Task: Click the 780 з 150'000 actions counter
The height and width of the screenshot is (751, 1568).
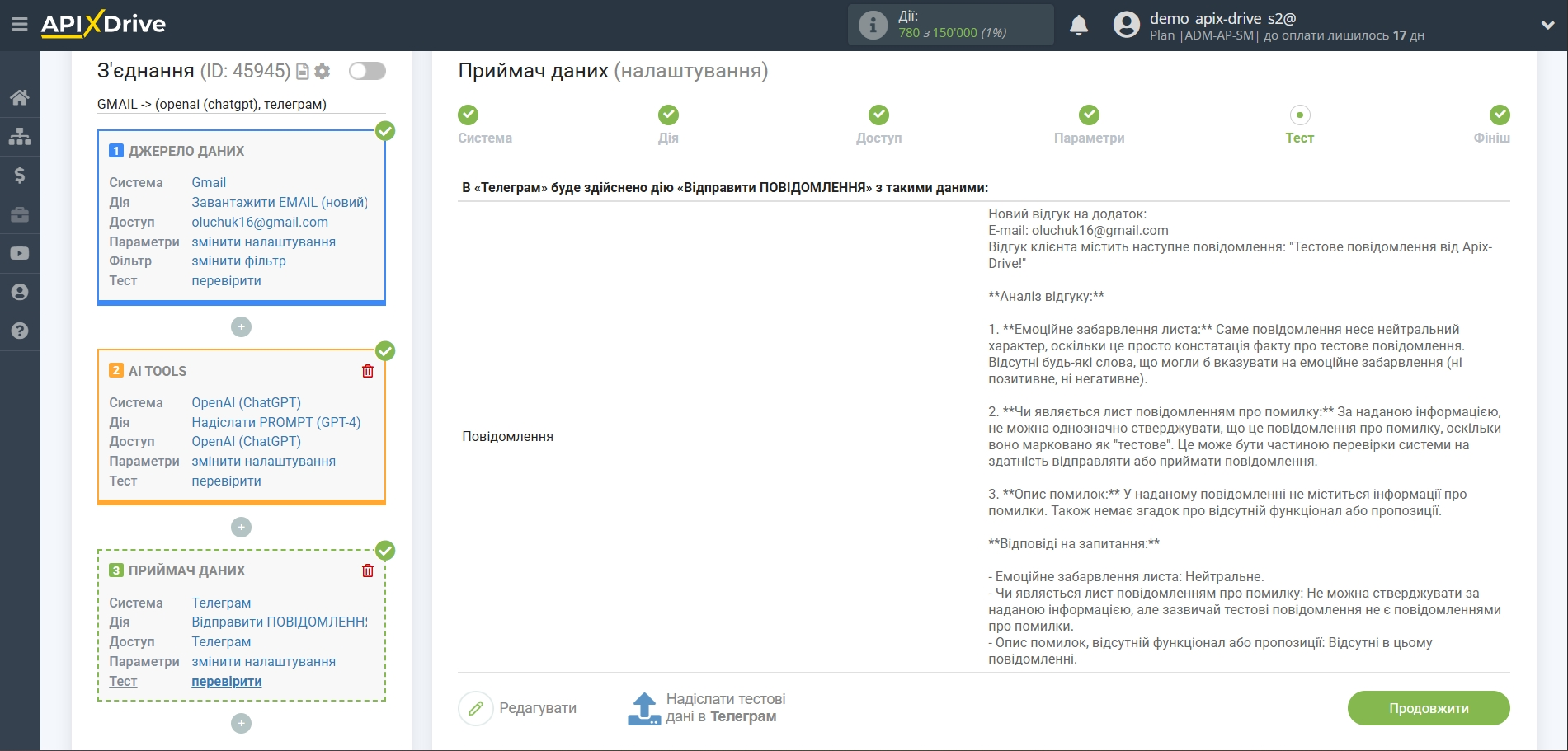Action: tap(953, 33)
